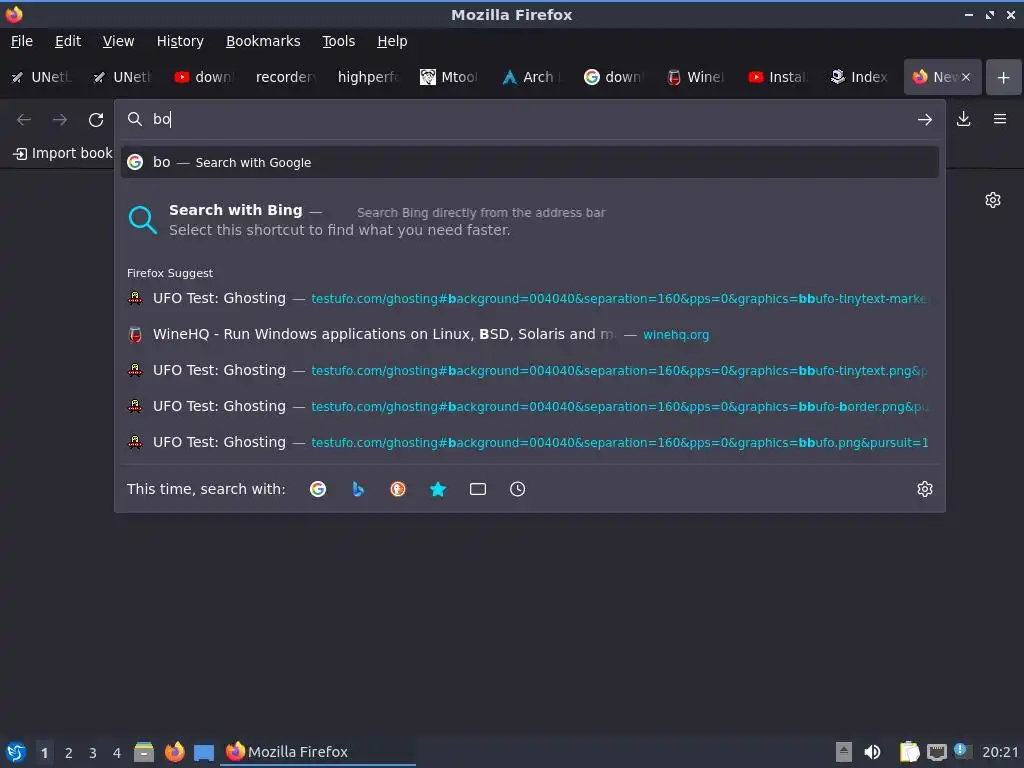Open the network tray icon
This screenshot has height=768, width=1024.
(936, 752)
